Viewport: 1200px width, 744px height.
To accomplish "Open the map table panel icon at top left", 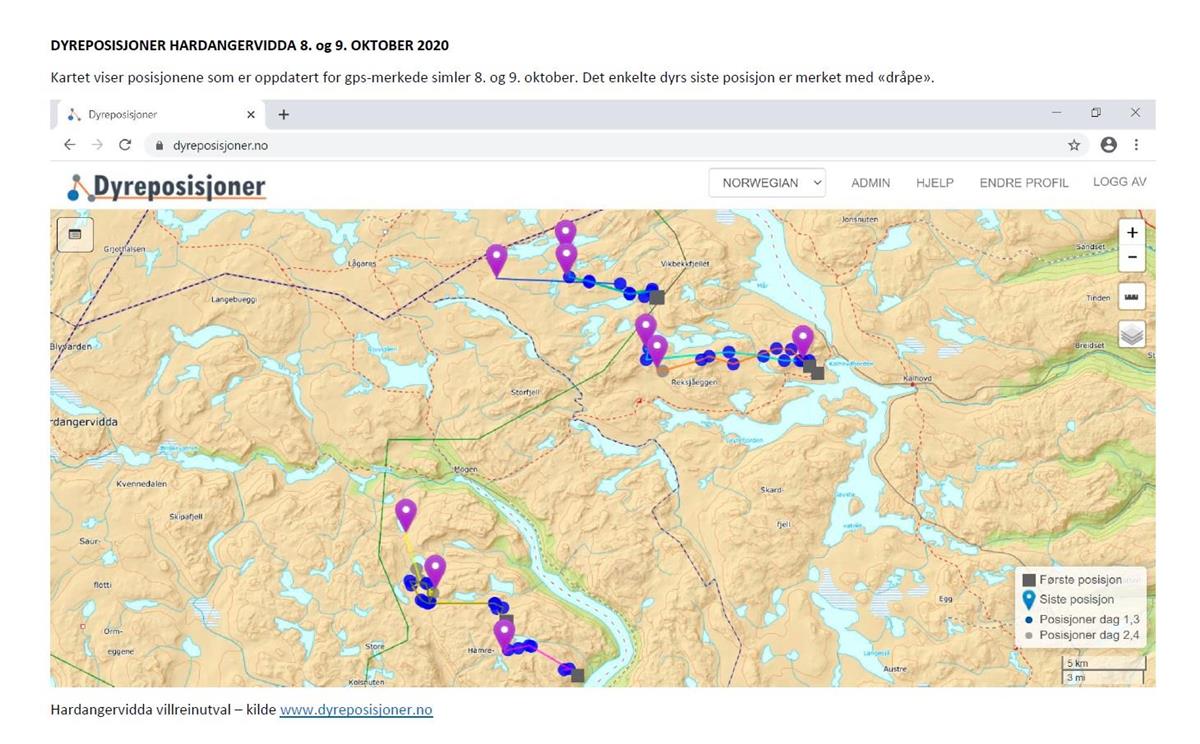I will coord(75,234).
